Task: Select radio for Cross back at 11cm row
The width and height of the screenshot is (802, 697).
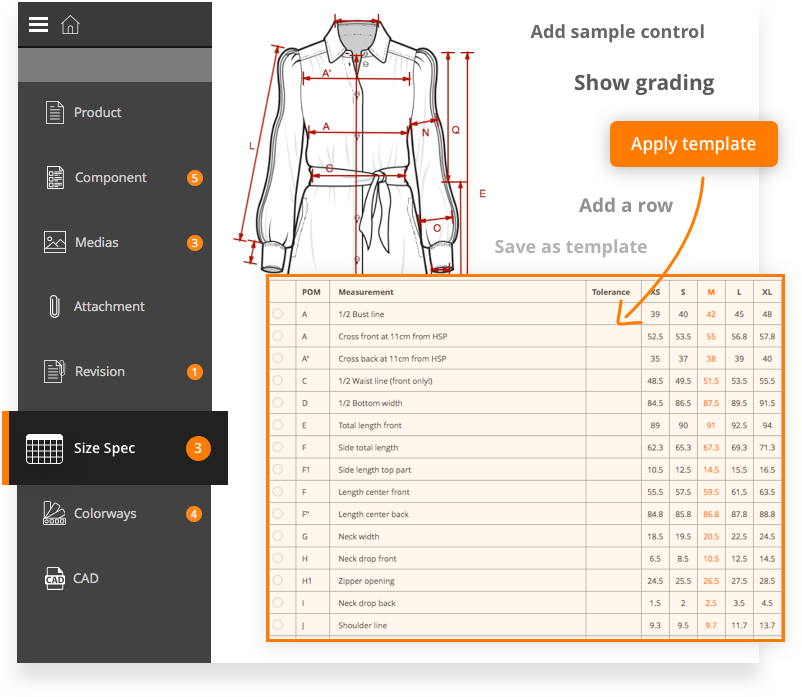Action: 278,358
